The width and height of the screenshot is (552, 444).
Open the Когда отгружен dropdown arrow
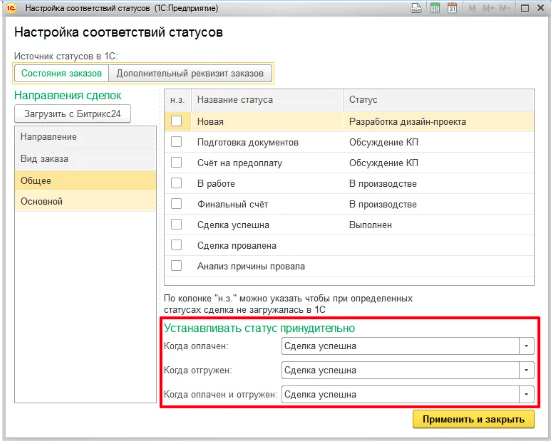(x=526, y=370)
